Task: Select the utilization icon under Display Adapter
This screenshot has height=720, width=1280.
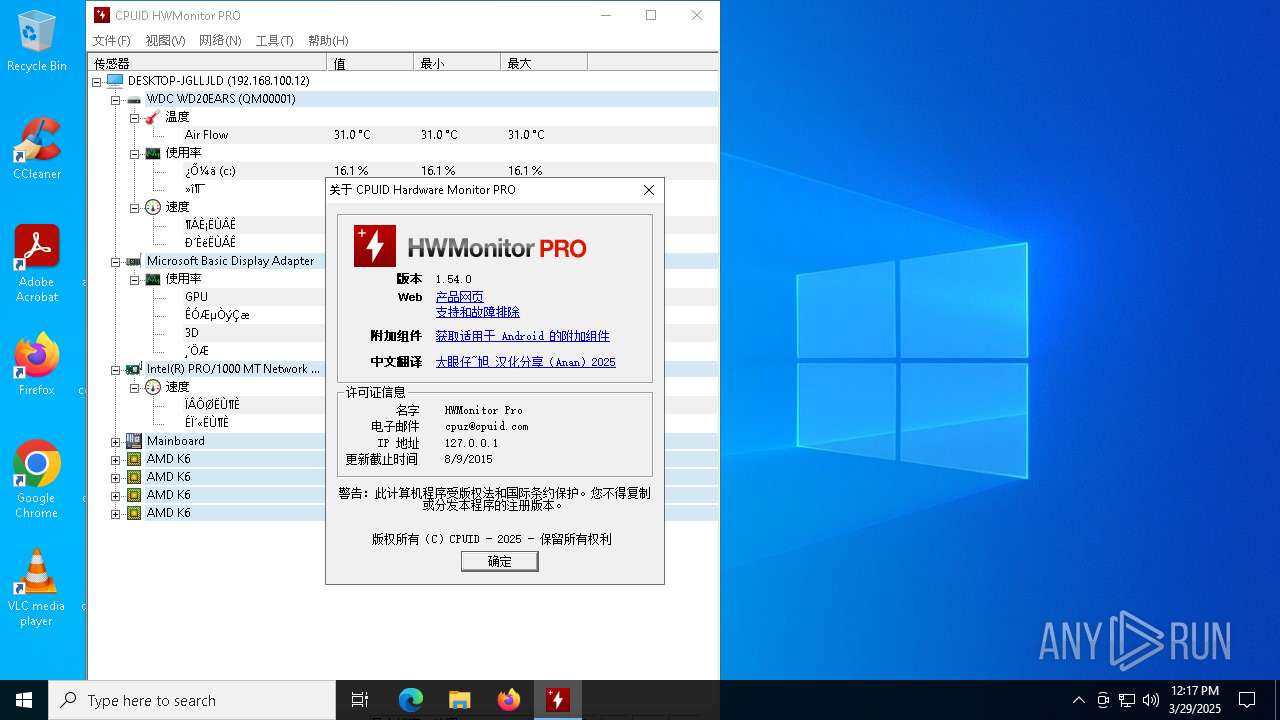Action: point(152,279)
